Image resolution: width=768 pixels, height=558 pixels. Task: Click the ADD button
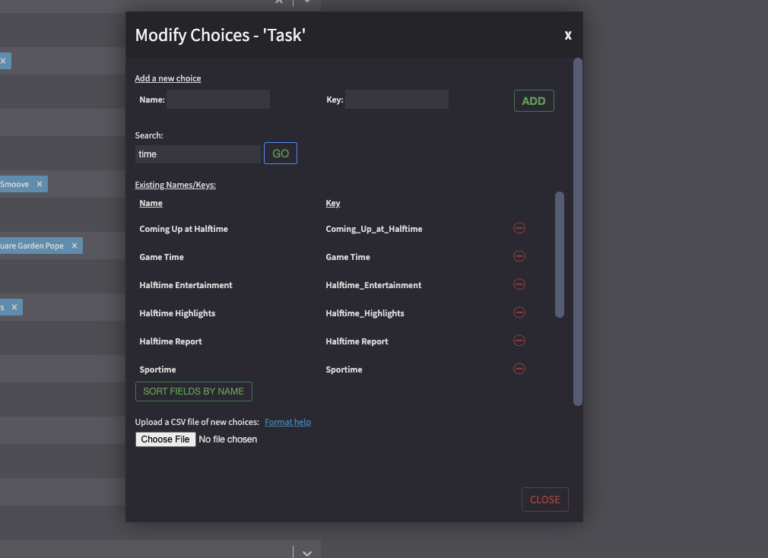pyautogui.click(x=534, y=101)
